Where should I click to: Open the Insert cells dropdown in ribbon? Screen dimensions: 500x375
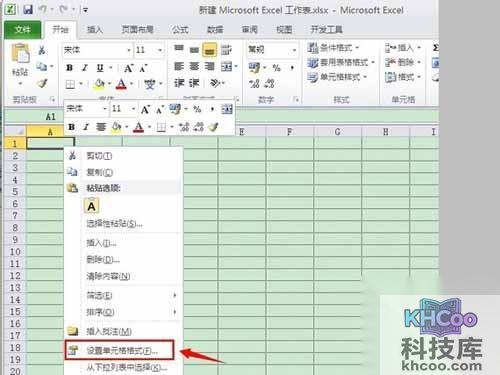point(402,48)
